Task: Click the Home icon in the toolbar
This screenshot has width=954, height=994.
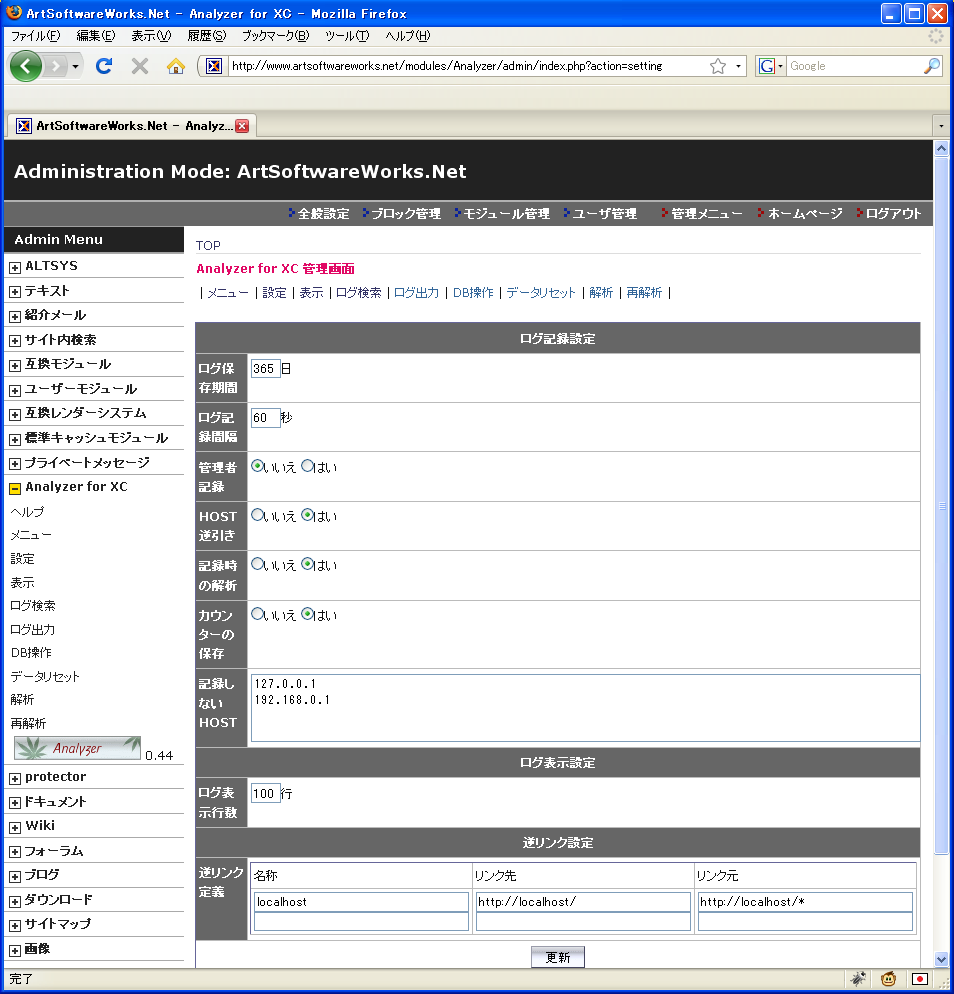Action: point(176,66)
